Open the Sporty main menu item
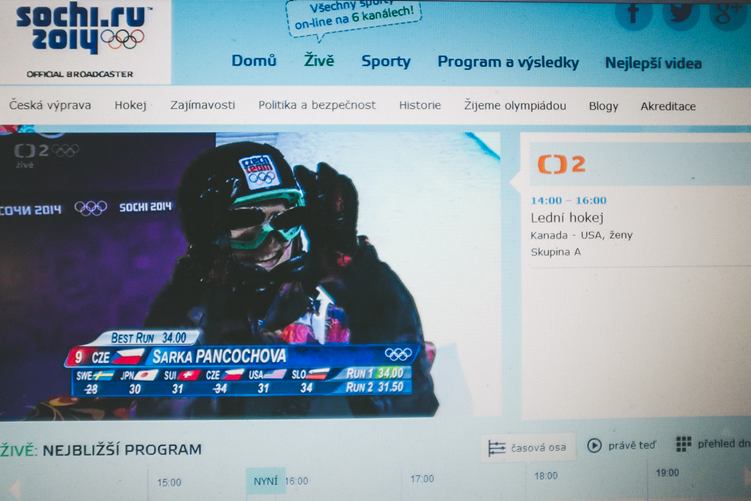751x501 pixels. [x=386, y=61]
